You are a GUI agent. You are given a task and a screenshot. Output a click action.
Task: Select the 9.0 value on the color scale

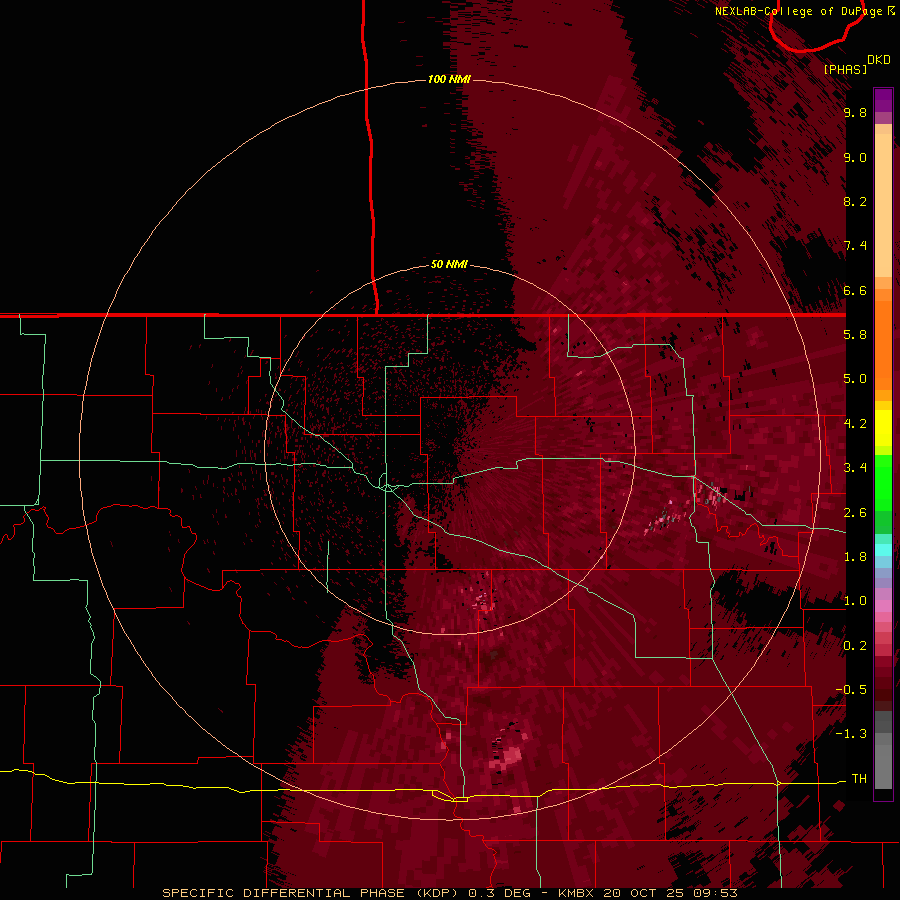[855, 157]
